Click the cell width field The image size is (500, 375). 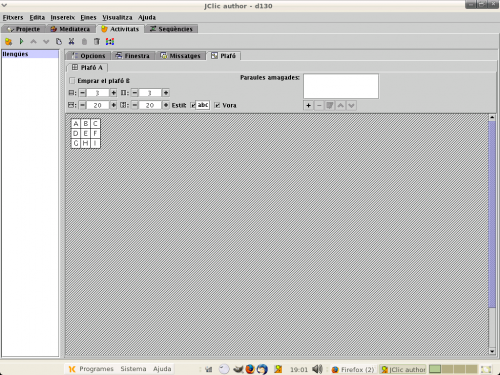pyautogui.click(x=98, y=105)
